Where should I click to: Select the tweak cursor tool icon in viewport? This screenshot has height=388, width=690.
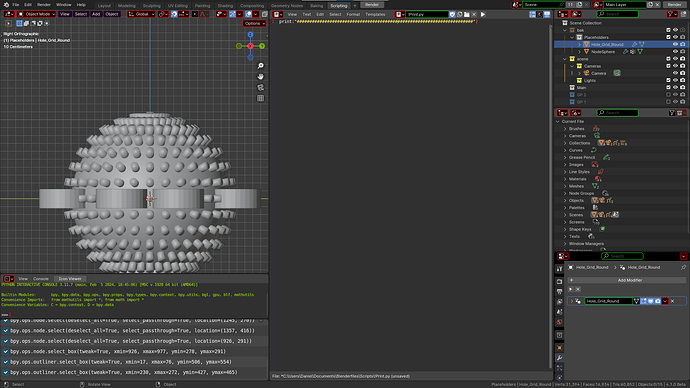click(8, 23)
